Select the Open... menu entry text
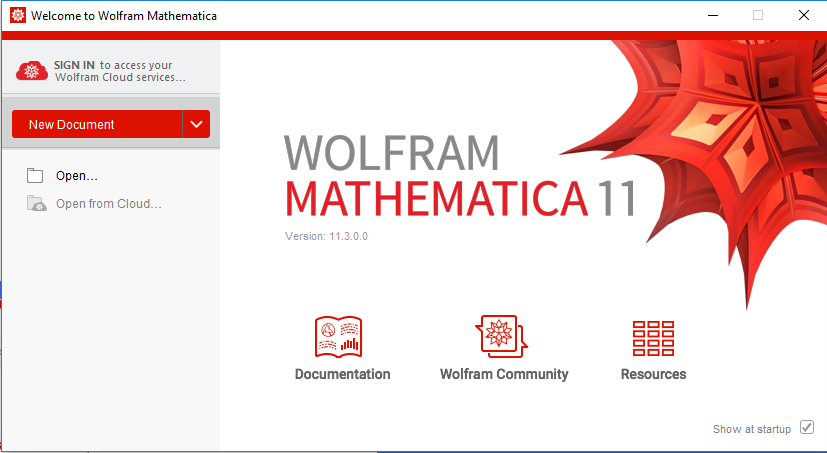The image size is (827, 453). 77,176
